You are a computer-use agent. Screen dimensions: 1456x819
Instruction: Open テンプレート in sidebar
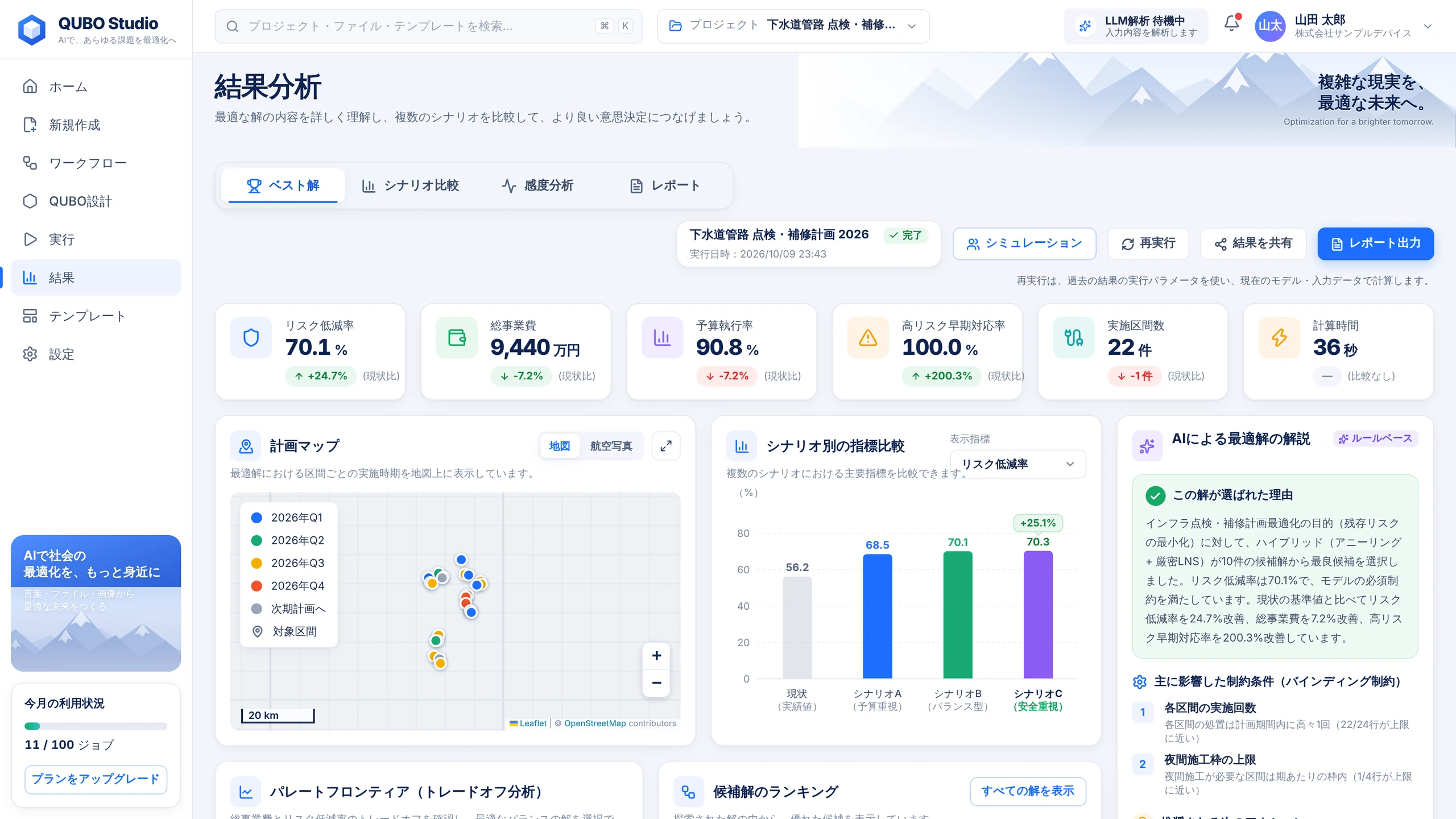[96, 316]
